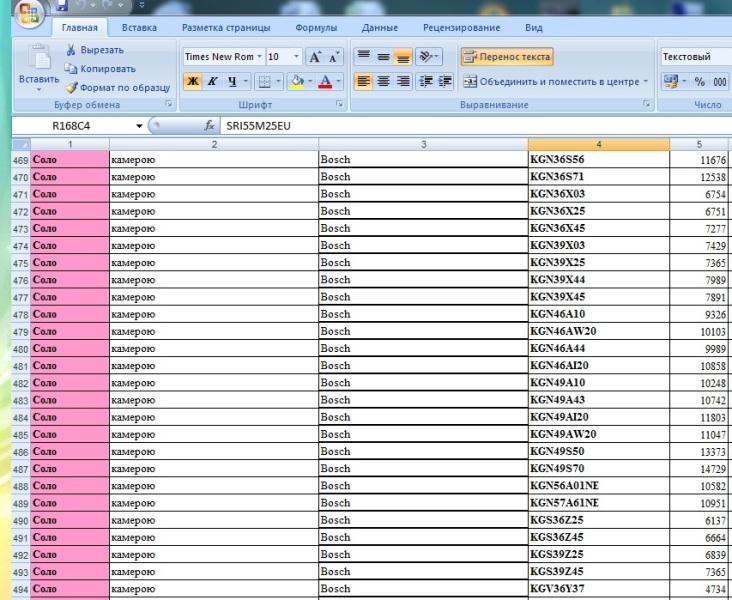Click the Name Box showing R168C4

click(73, 126)
